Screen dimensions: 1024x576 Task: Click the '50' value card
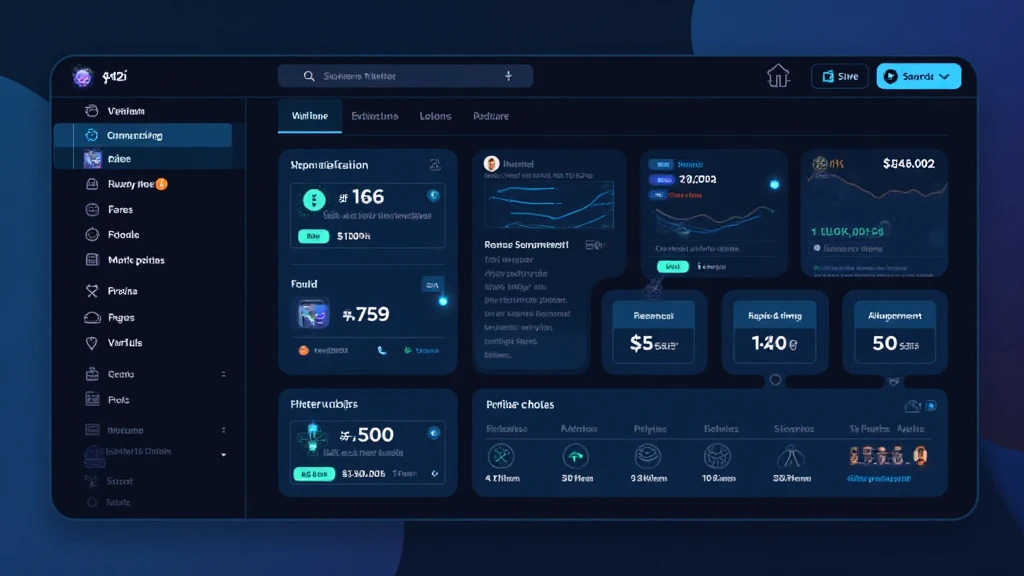pyautogui.click(x=895, y=332)
